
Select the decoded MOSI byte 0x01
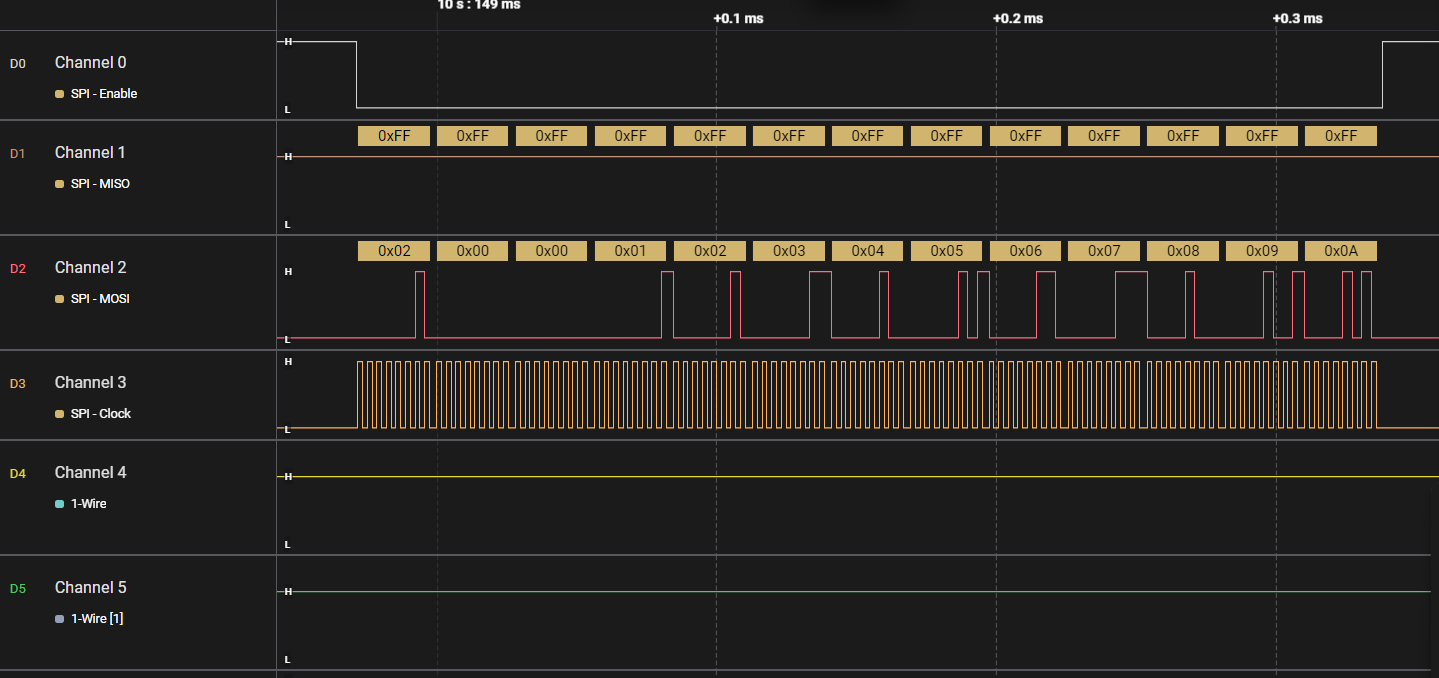(x=630, y=251)
